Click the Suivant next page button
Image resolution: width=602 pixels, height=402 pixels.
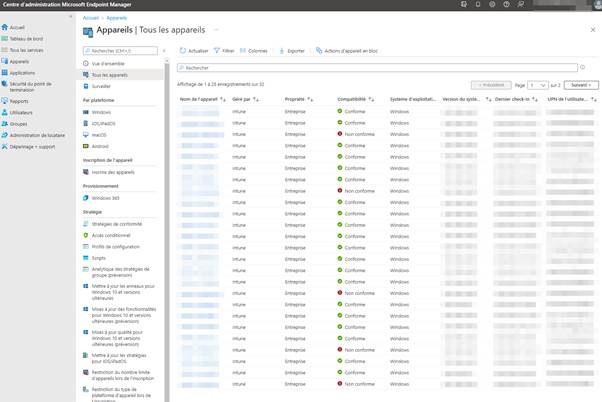tap(581, 85)
